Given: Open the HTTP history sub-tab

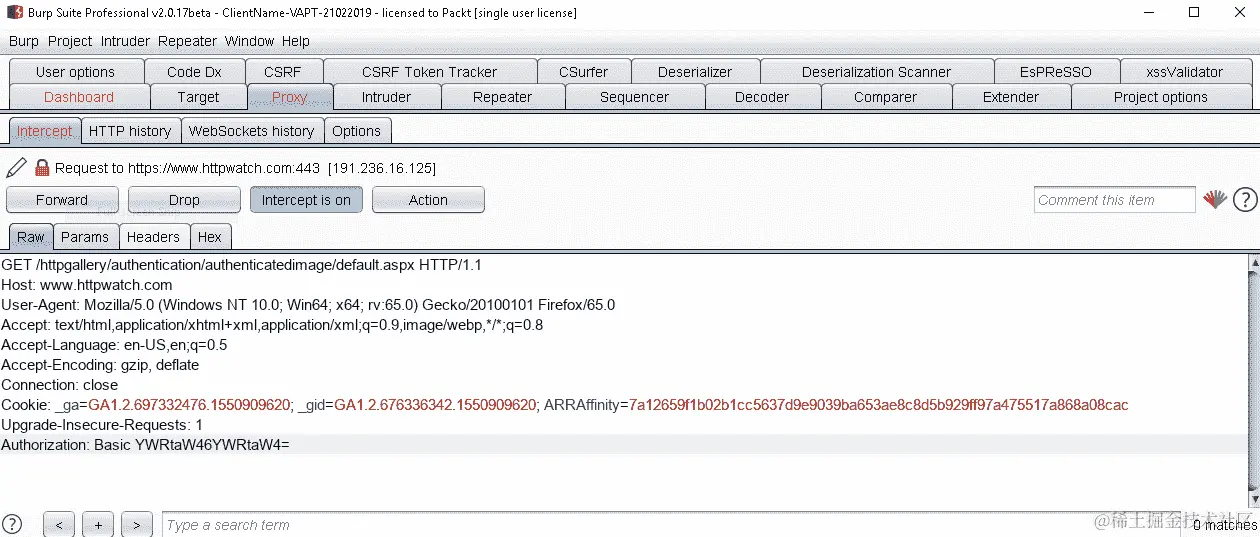Looking at the screenshot, I should [130, 131].
